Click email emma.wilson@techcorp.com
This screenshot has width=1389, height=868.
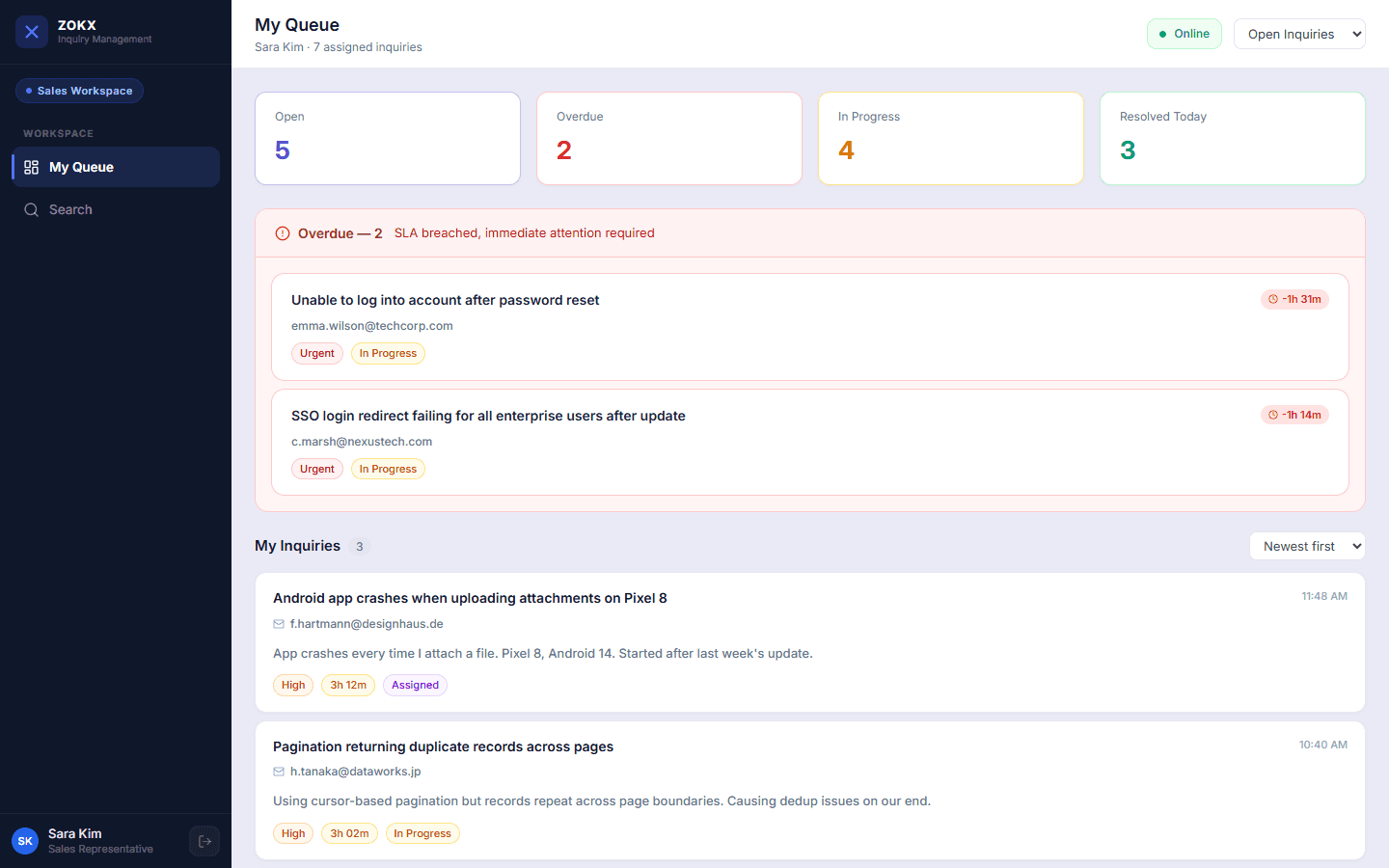pos(372,326)
